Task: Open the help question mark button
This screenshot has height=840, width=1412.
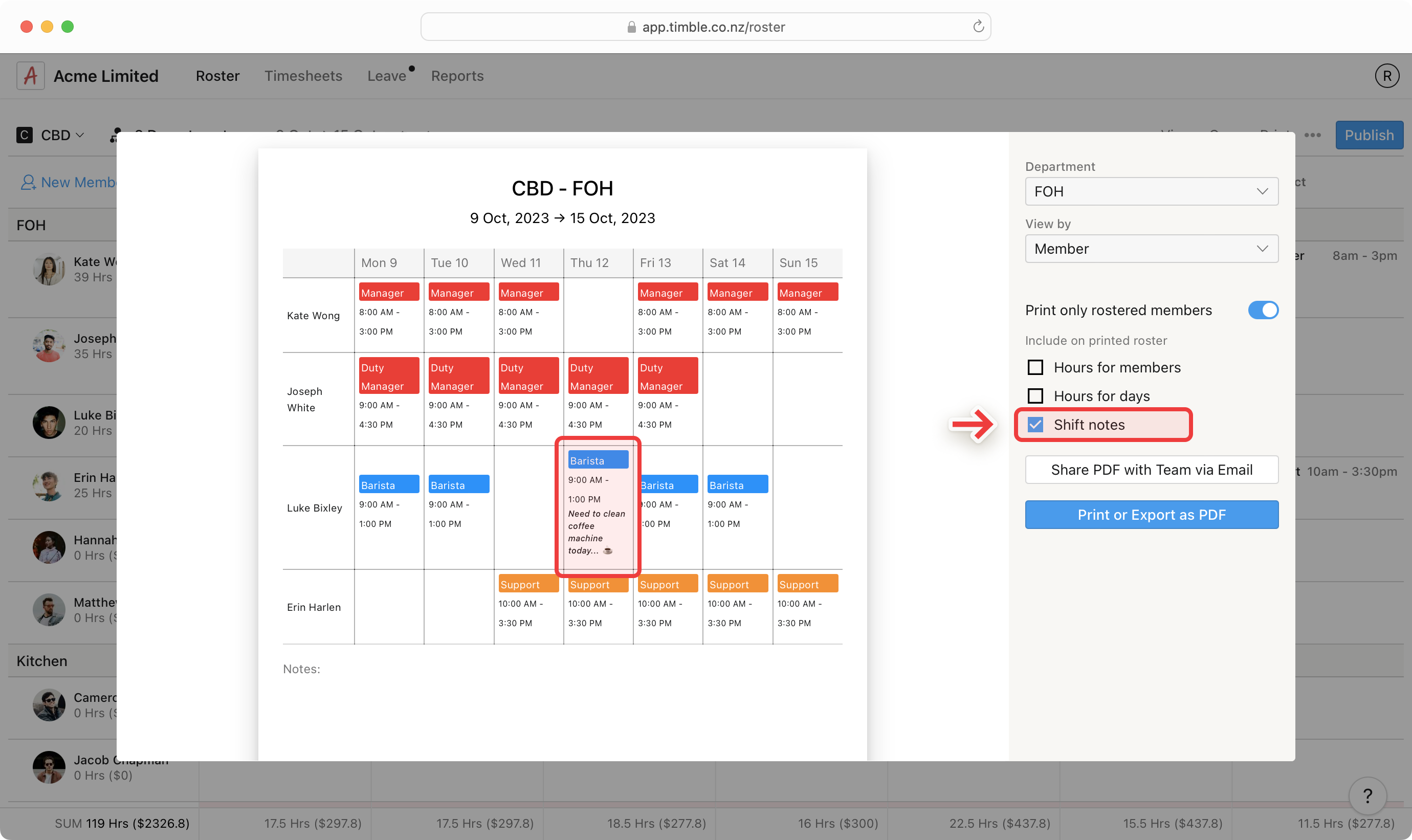Action: (x=1367, y=796)
